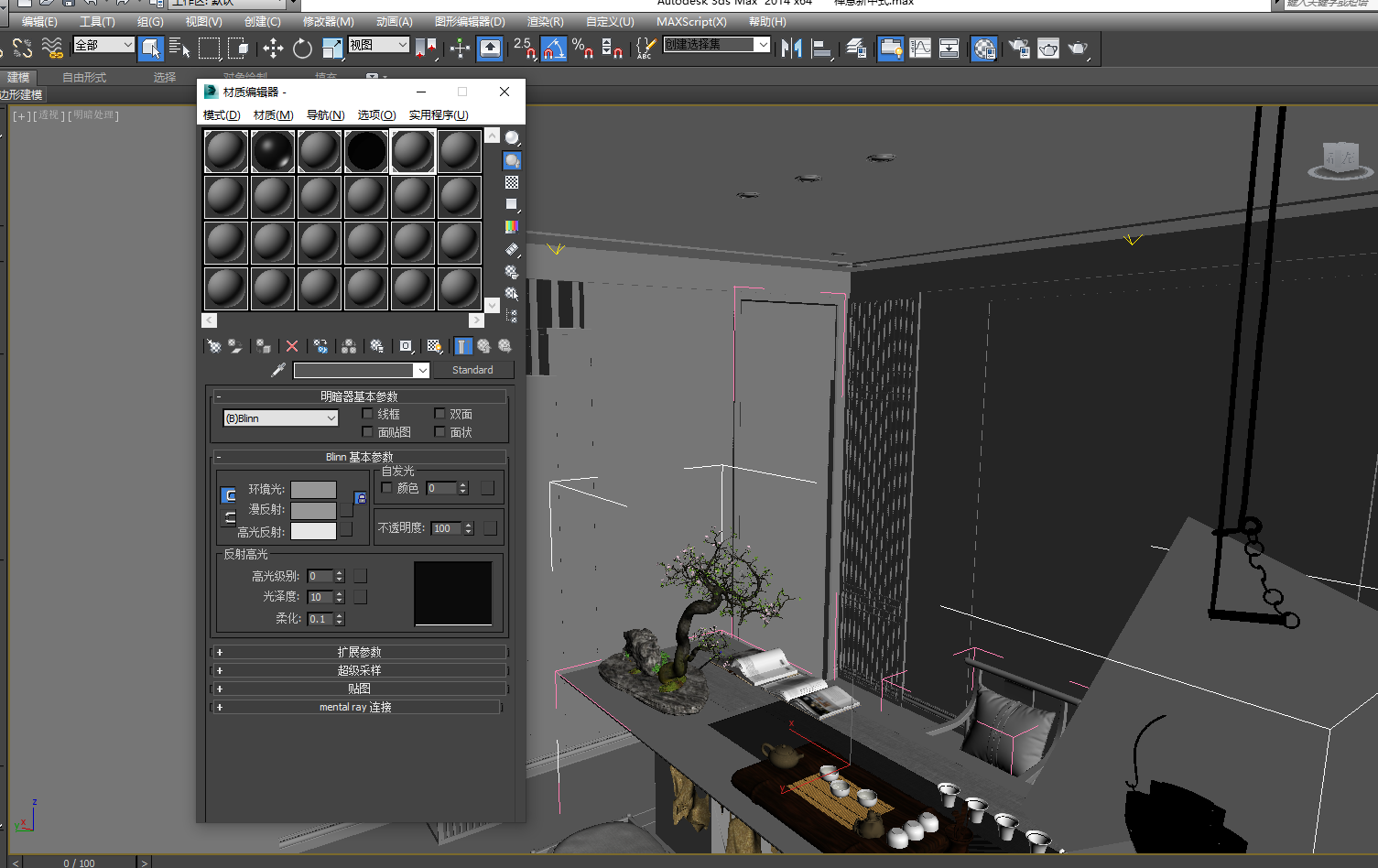
Task: Click the diffuse map button beside 漫反射
Action: click(346, 510)
